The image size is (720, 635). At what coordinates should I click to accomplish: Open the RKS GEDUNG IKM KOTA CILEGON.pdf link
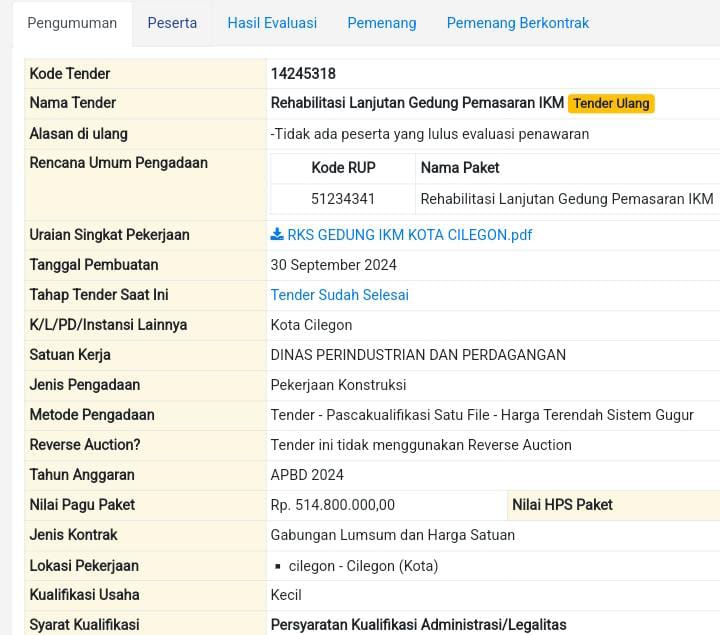click(409, 235)
